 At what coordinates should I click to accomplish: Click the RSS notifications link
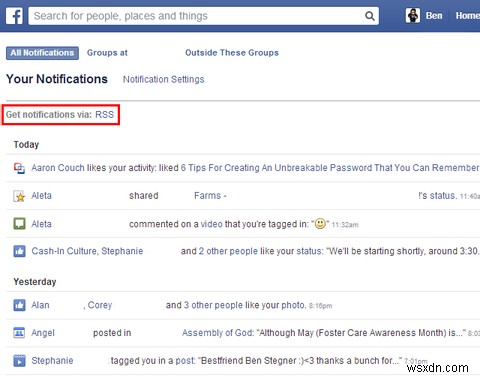pos(105,115)
